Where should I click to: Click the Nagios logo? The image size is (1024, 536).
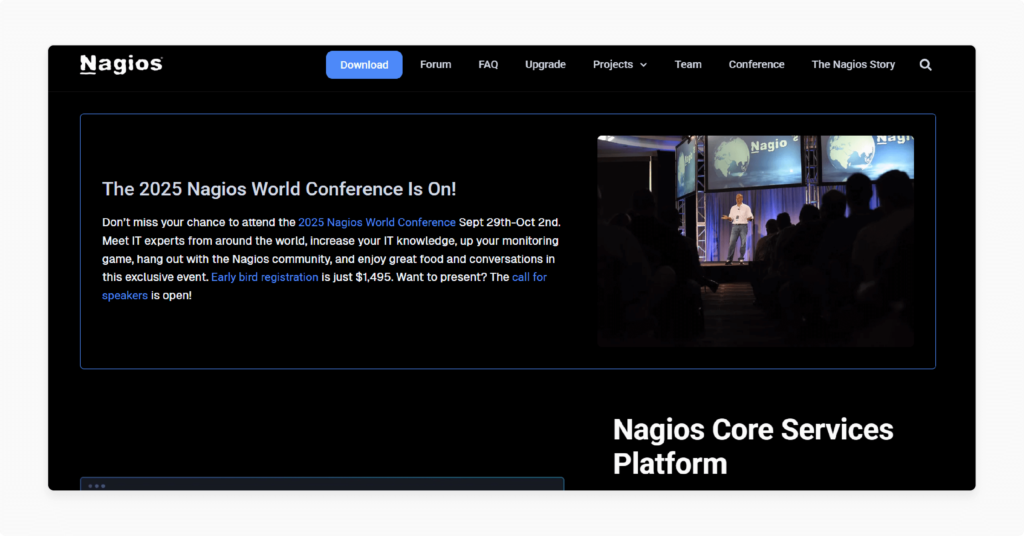pos(121,64)
